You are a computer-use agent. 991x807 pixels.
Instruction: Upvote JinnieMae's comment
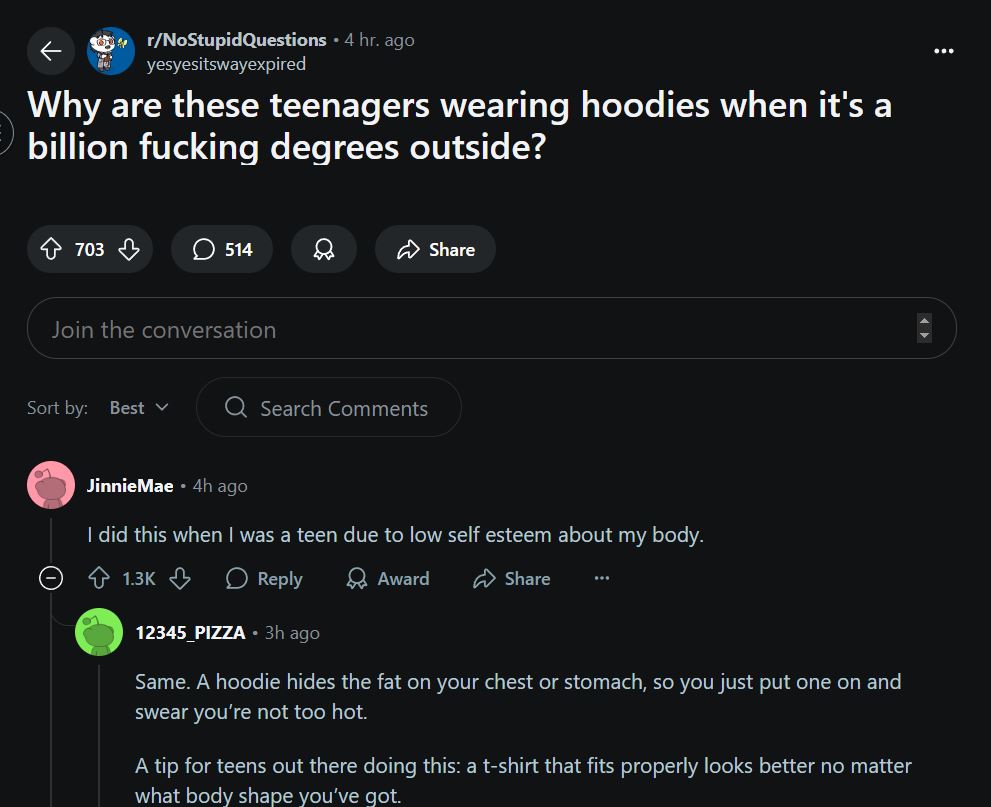(99, 578)
